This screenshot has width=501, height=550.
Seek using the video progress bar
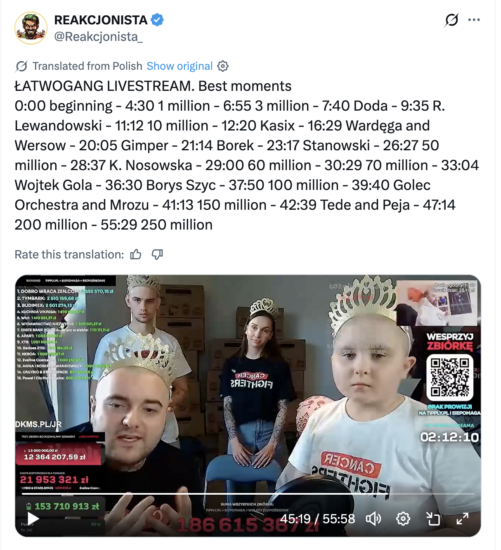point(248,494)
